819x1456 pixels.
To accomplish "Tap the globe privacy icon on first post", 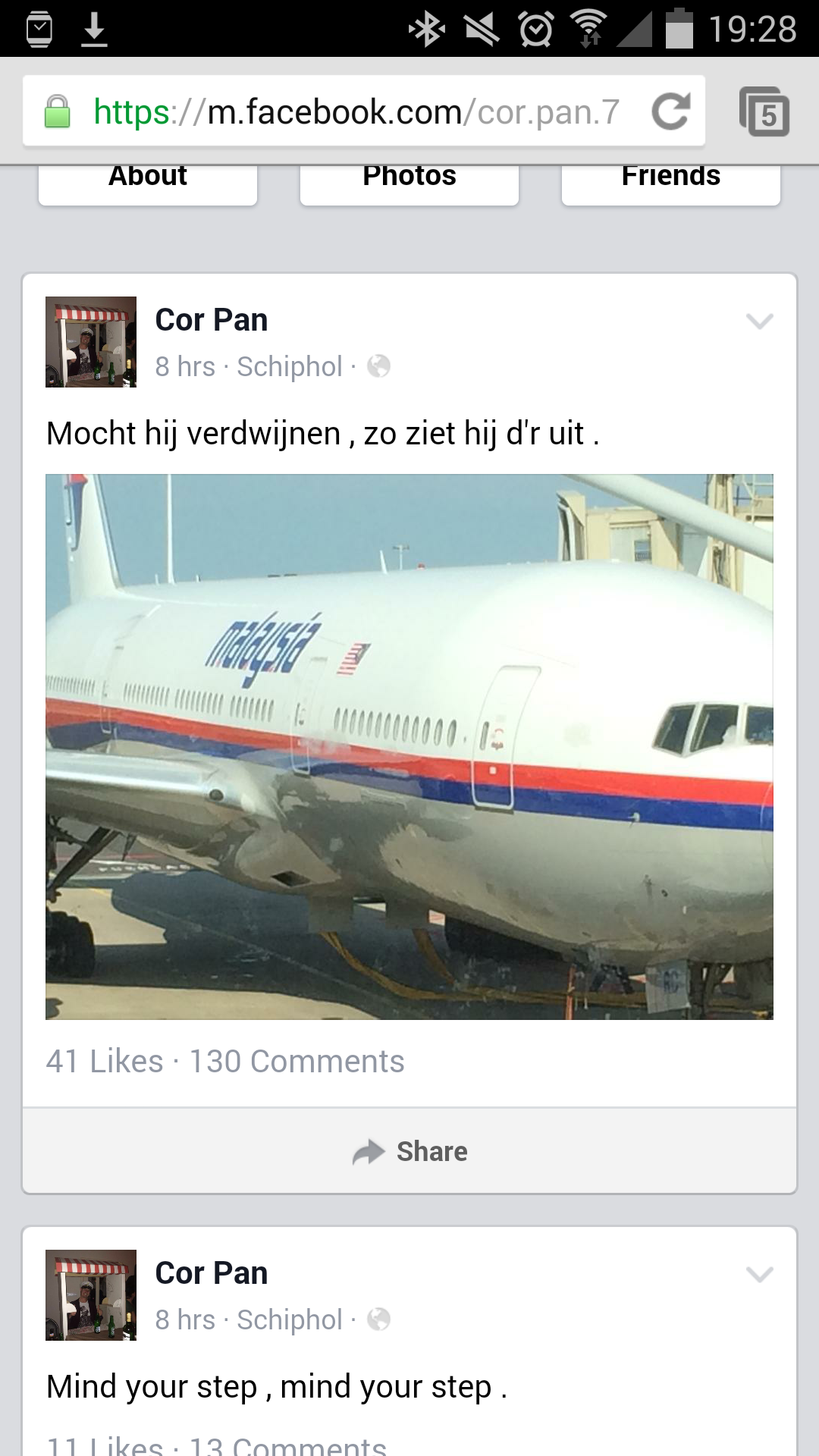I will (378, 366).
